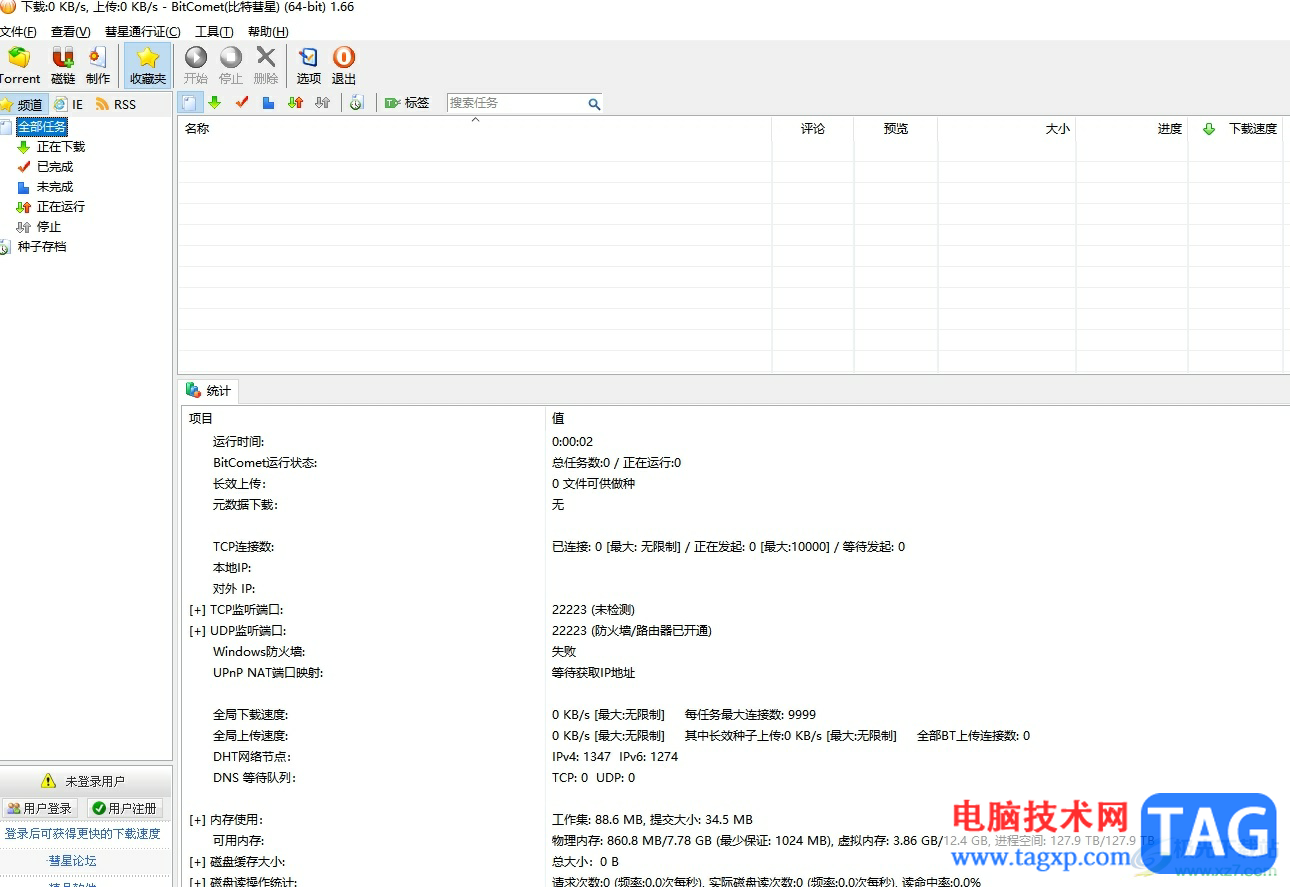Image resolution: width=1290 pixels, height=887 pixels.
Task: Sort by 大小 column header
Action: 1007,128
